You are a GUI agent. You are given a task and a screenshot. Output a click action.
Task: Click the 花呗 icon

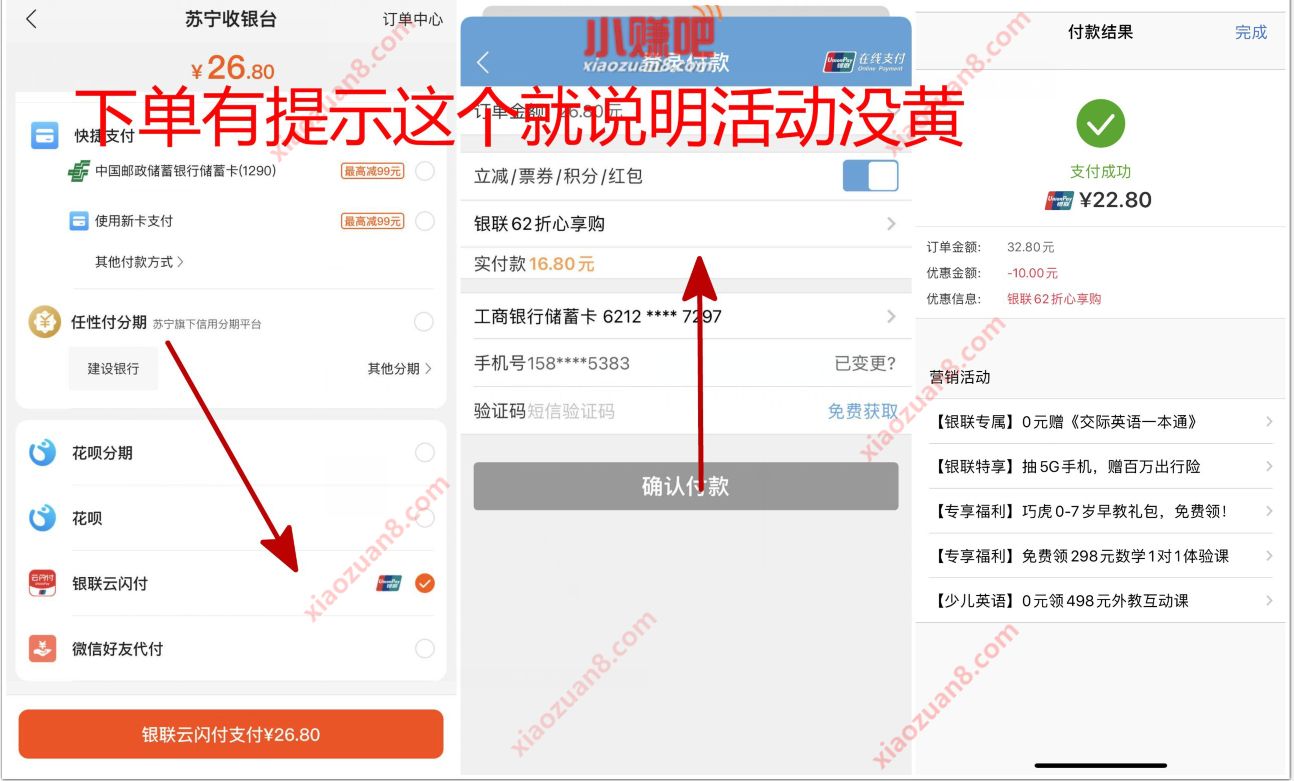(42, 518)
